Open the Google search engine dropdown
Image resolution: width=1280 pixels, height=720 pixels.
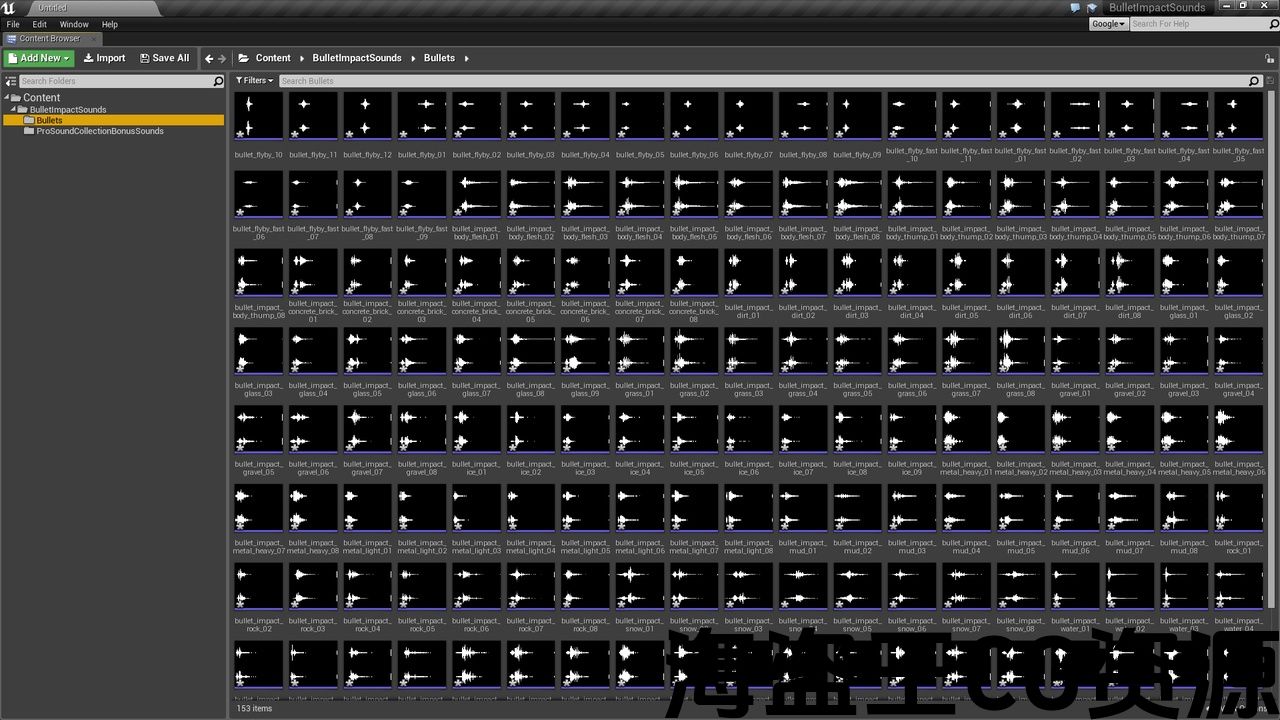(1108, 24)
